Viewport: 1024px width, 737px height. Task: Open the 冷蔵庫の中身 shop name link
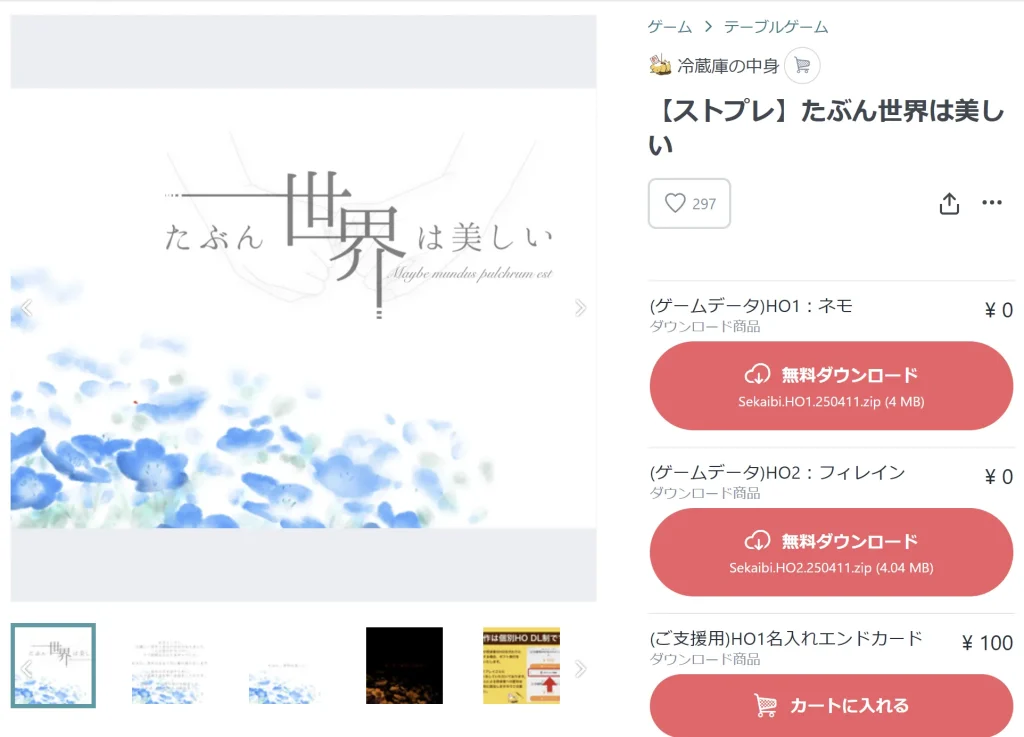tap(728, 66)
